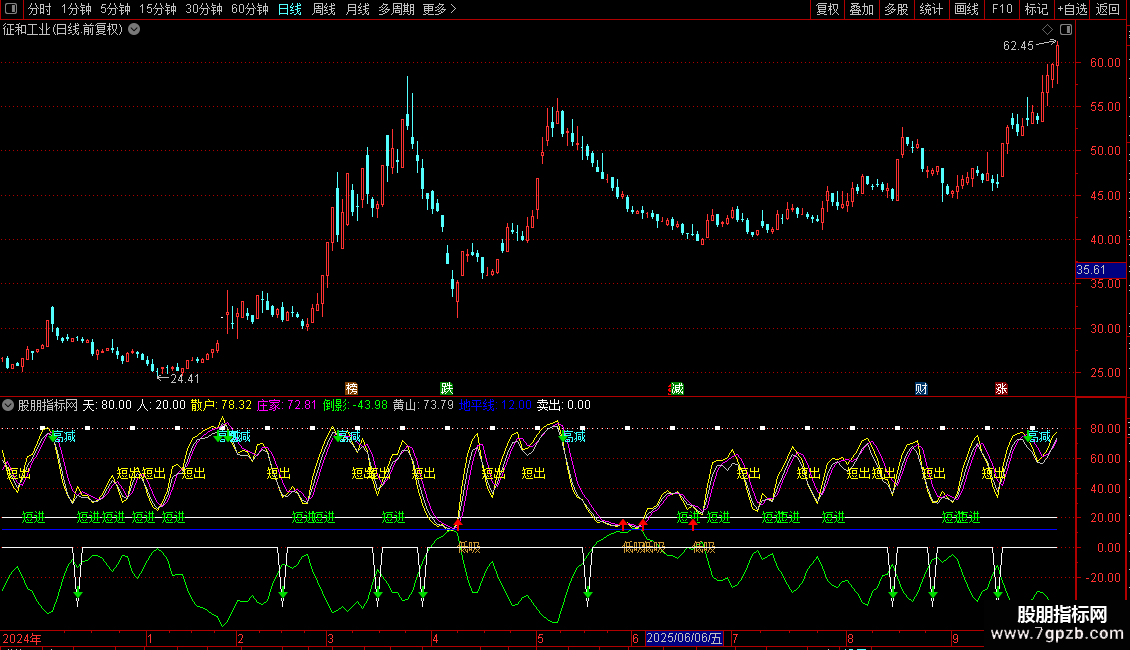Viewport: 1130px width, 650px height.
Task: Click the orange 榜 event marker icon
Action: 351,388
